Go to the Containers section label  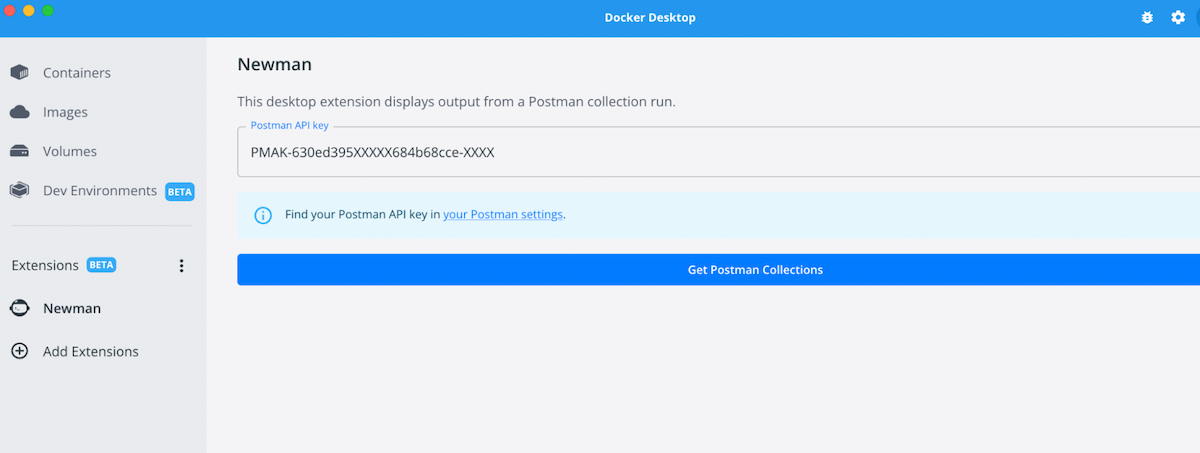(77, 73)
